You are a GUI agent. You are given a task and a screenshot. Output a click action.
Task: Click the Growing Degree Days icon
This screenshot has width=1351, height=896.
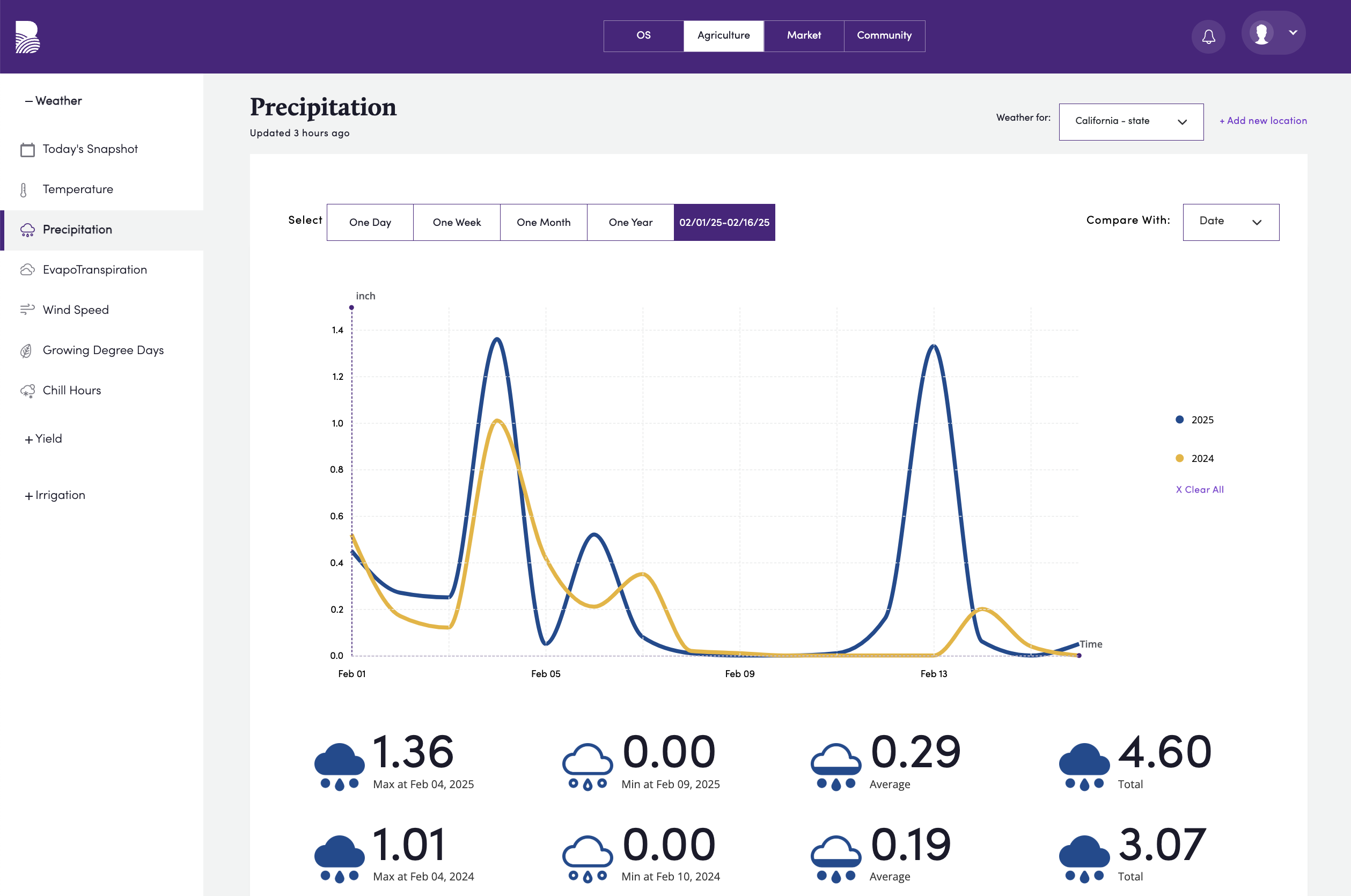(27, 350)
